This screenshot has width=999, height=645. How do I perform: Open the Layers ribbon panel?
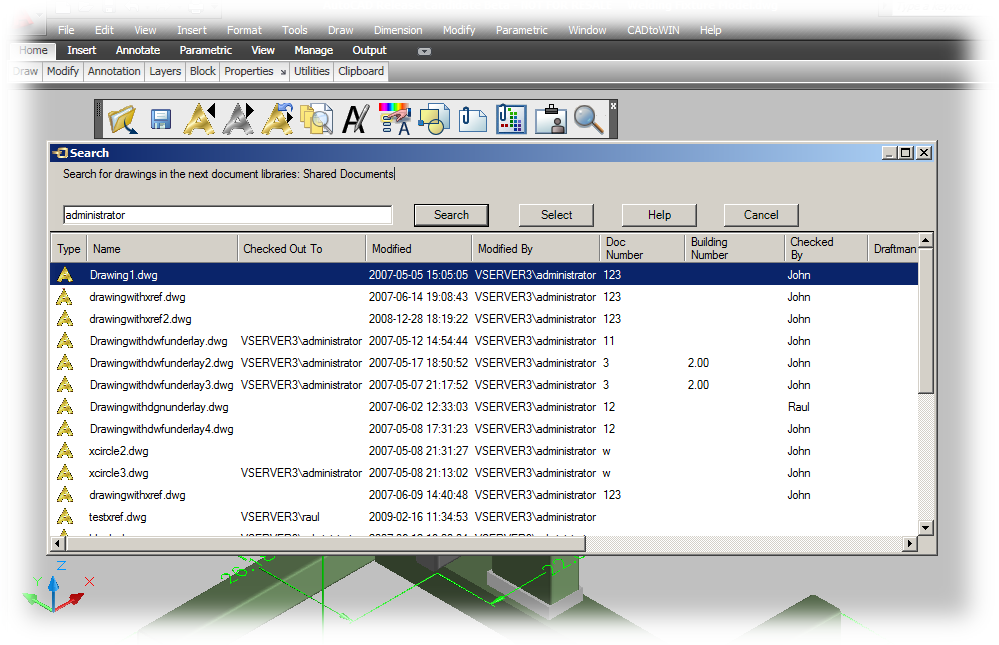tap(165, 71)
